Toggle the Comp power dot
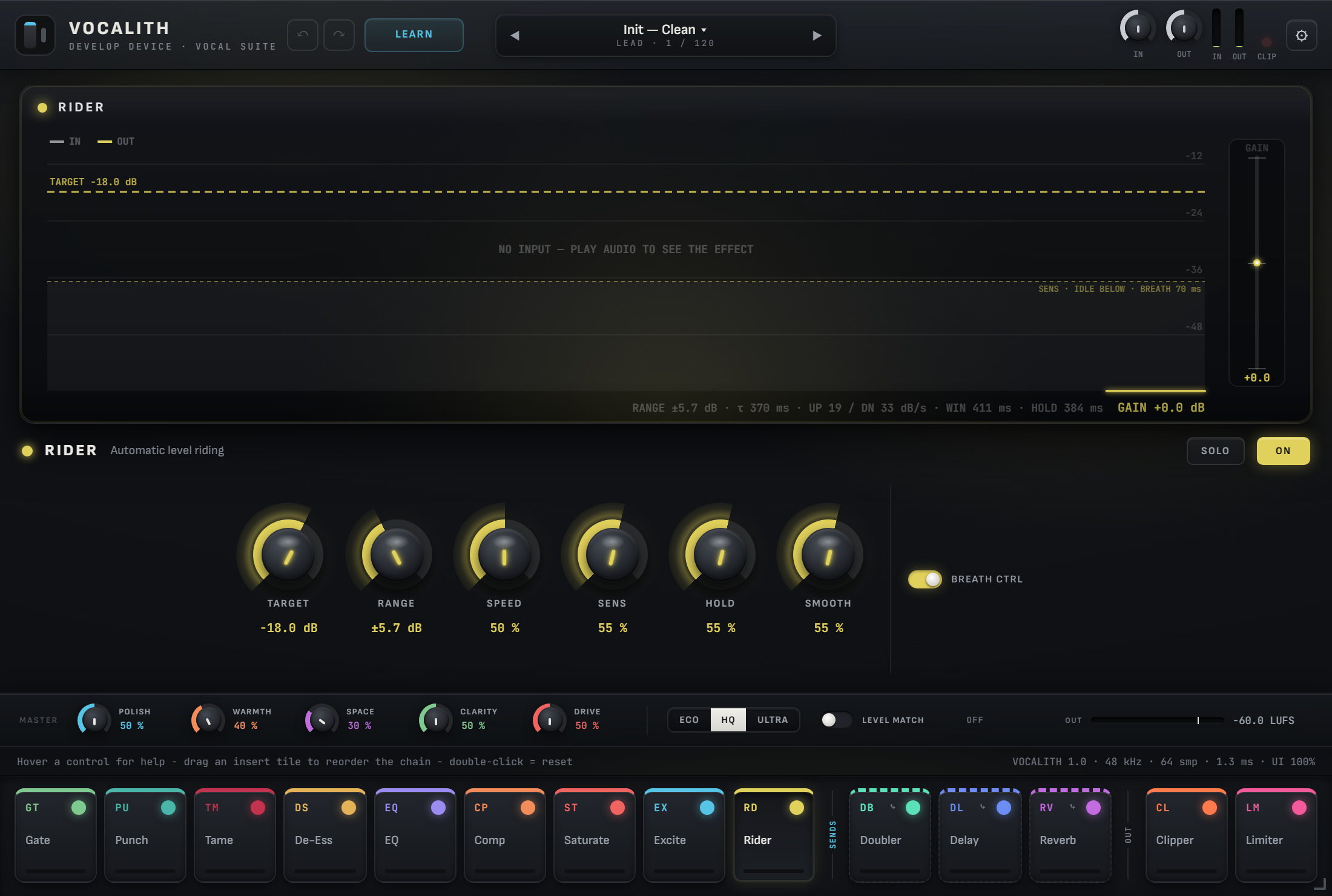 tap(528, 808)
